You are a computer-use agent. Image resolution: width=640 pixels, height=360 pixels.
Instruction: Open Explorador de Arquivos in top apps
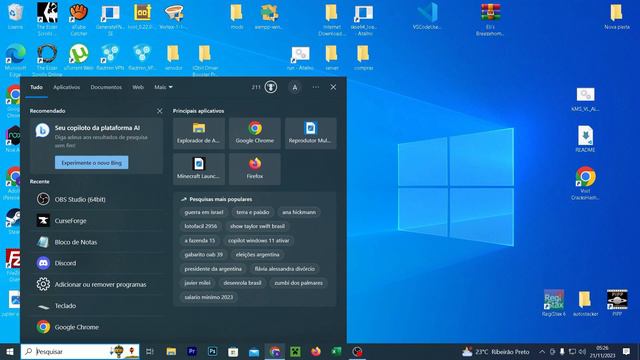pyautogui.click(x=199, y=133)
